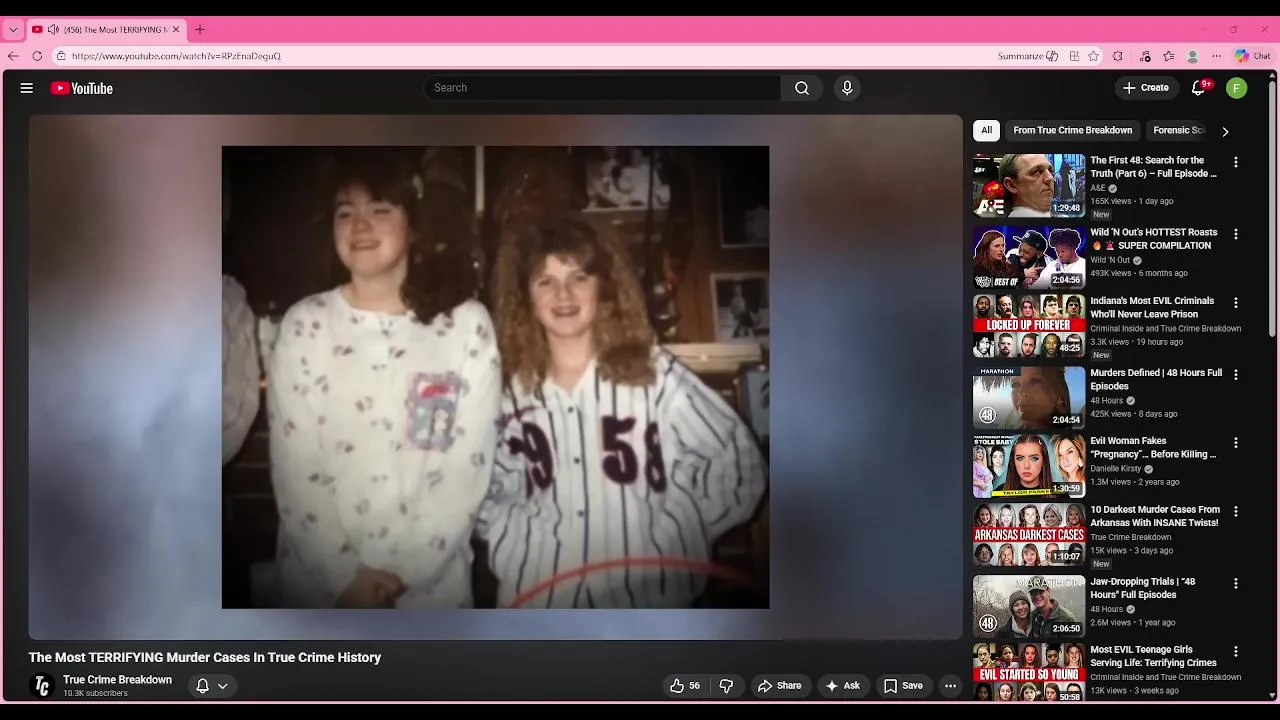Start voice search with the microphone
Viewport: 1280px width, 720px height.
click(847, 88)
